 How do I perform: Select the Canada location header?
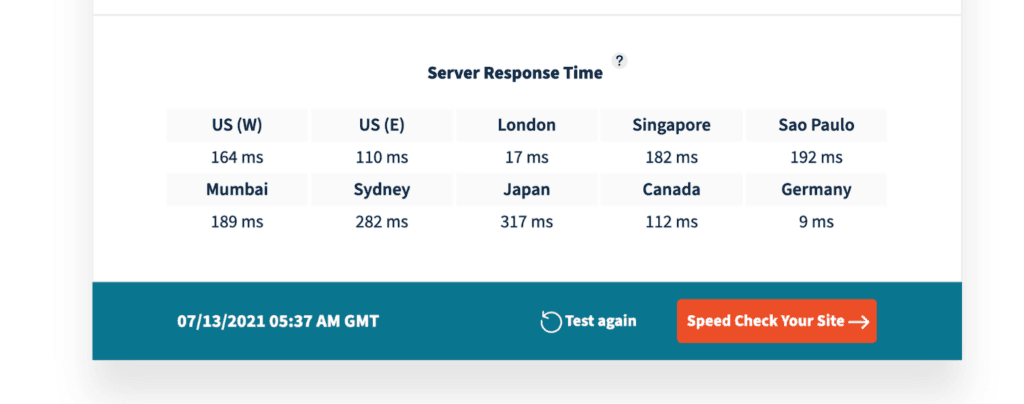click(x=671, y=189)
